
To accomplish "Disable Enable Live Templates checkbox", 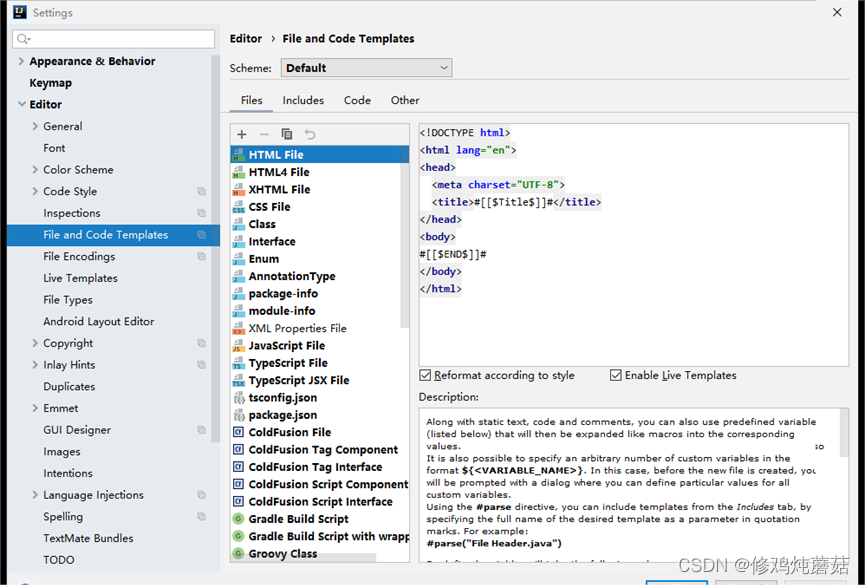I will (616, 375).
